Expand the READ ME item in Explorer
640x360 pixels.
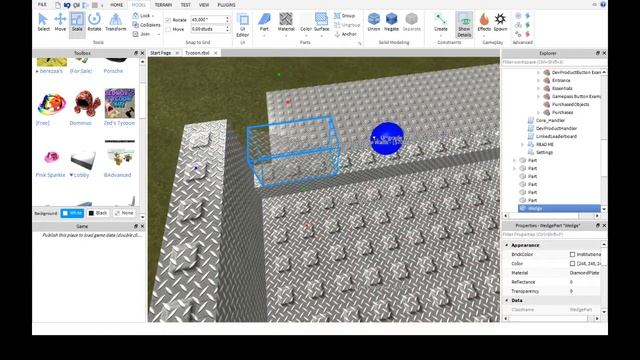[x=522, y=144]
